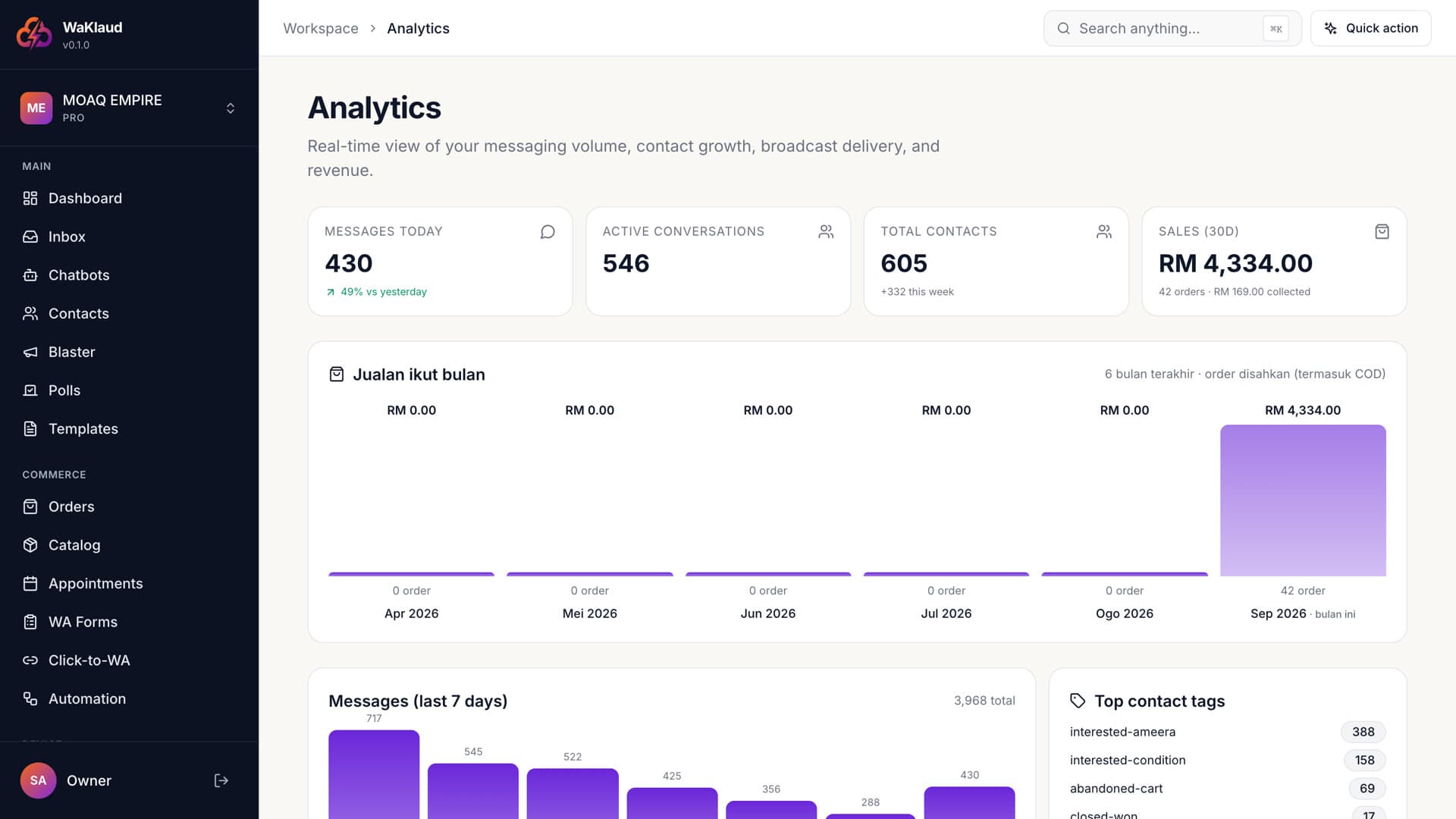Click the Automation workflow icon
1456x819 pixels.
(x=30, y=699)
